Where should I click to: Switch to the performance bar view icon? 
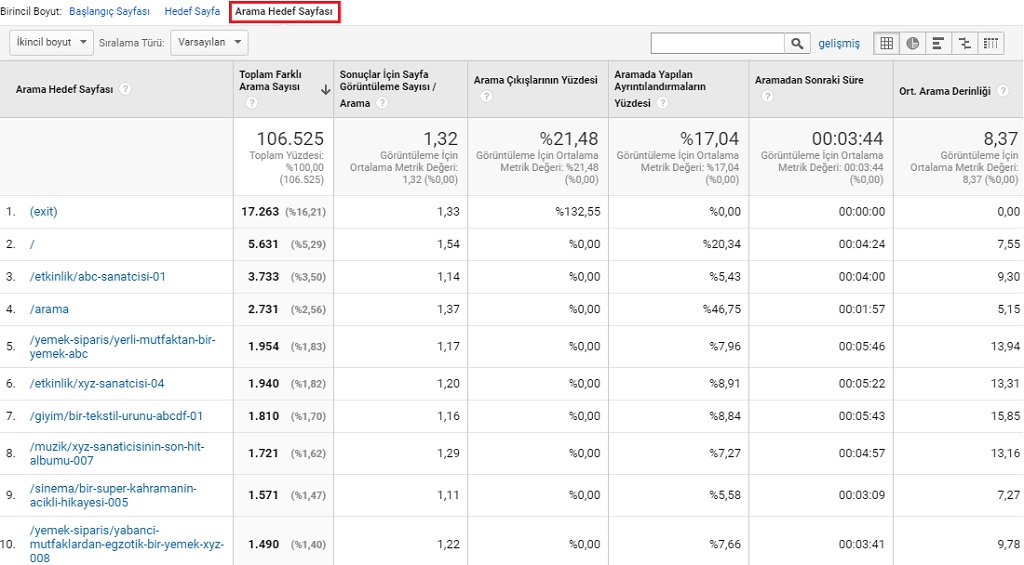938,43
